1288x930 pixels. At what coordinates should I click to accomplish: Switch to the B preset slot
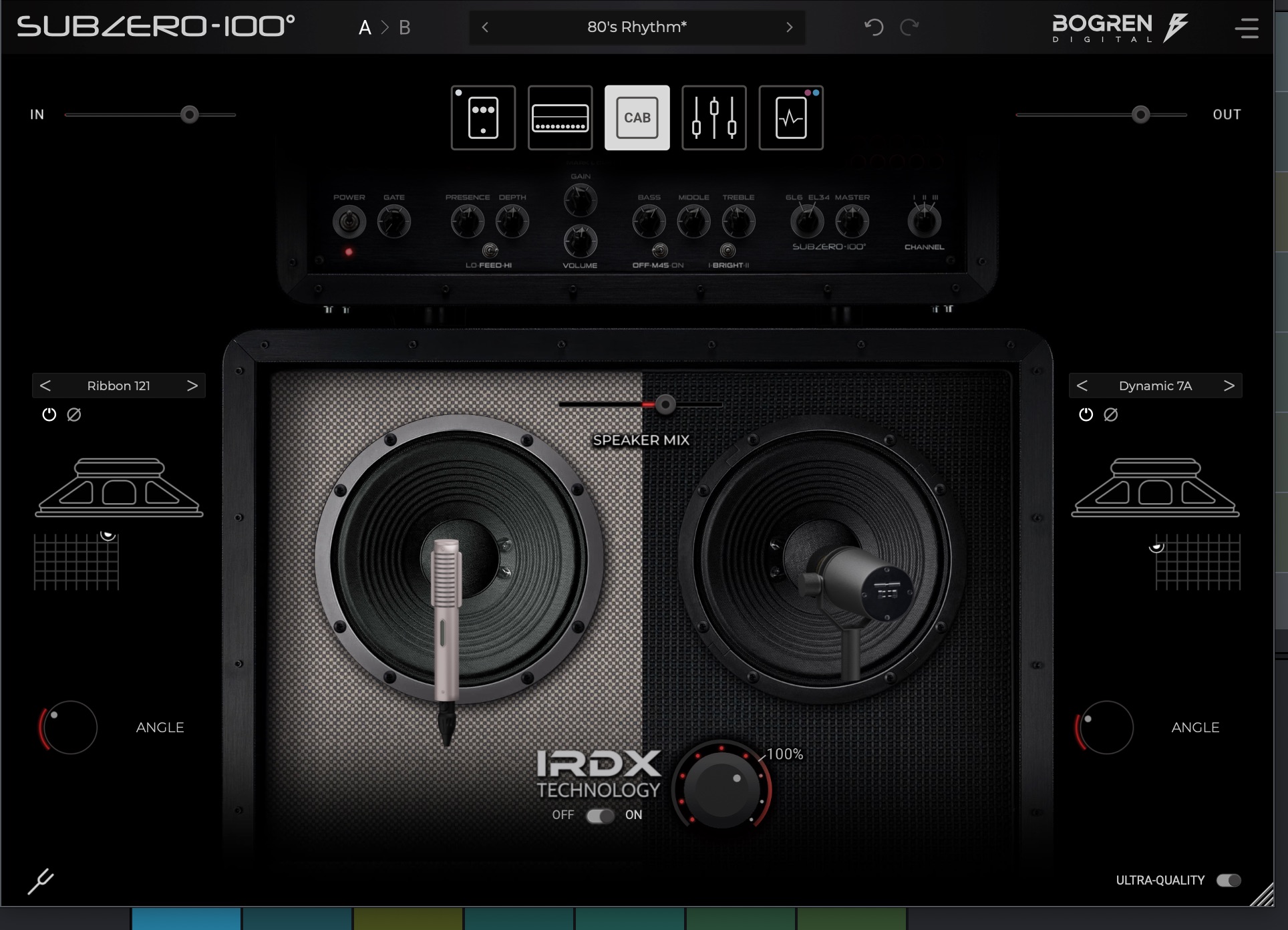(x=404, y=27)
